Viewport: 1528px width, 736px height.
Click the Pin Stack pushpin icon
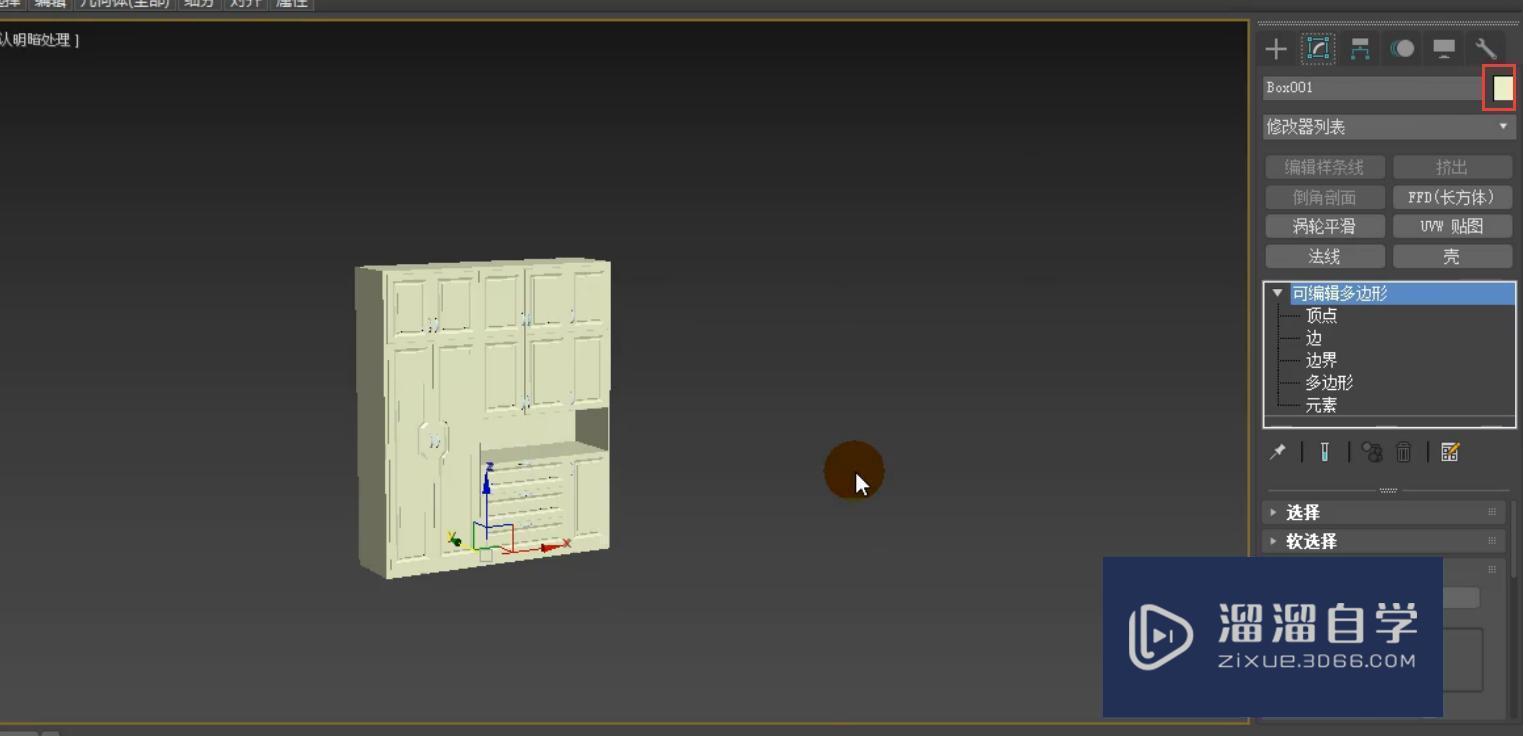1277,452
